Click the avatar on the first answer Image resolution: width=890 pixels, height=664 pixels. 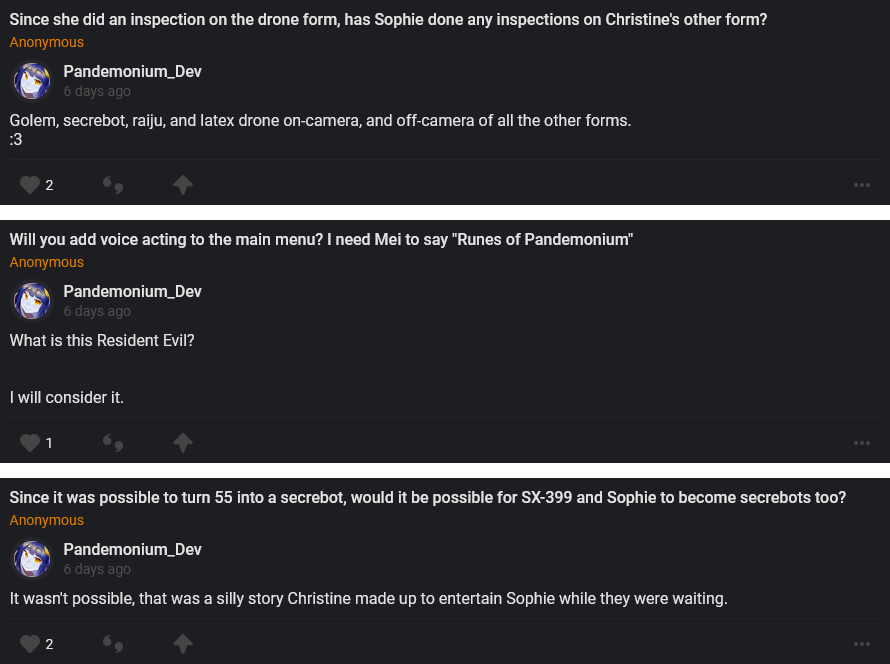point(32,81)
